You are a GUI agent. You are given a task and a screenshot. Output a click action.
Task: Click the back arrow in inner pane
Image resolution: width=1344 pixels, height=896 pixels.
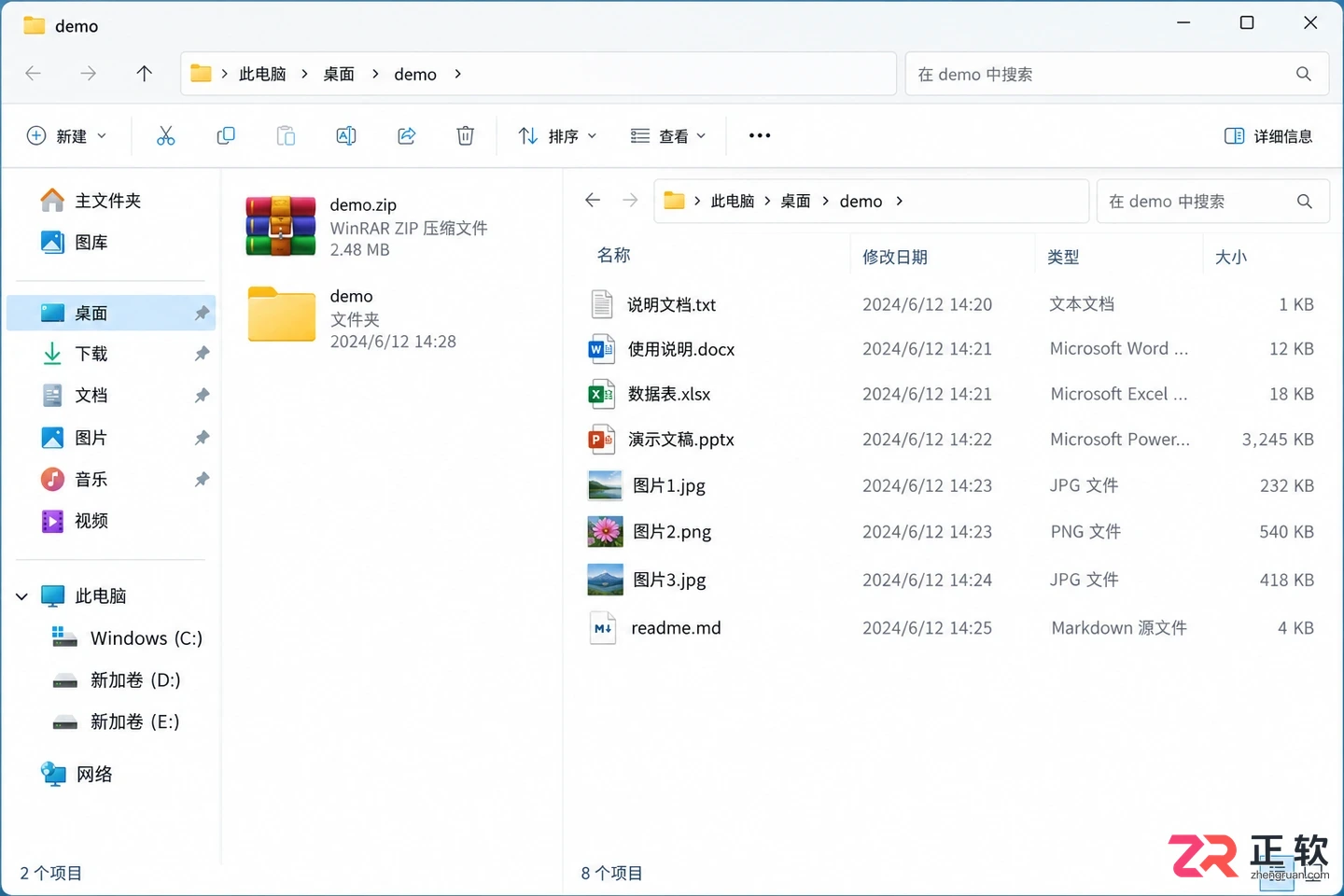[x=593, y=201]
